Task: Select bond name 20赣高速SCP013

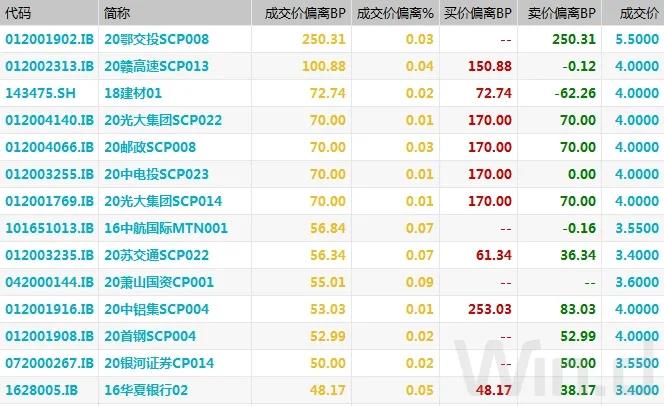Action: [156, 66]
